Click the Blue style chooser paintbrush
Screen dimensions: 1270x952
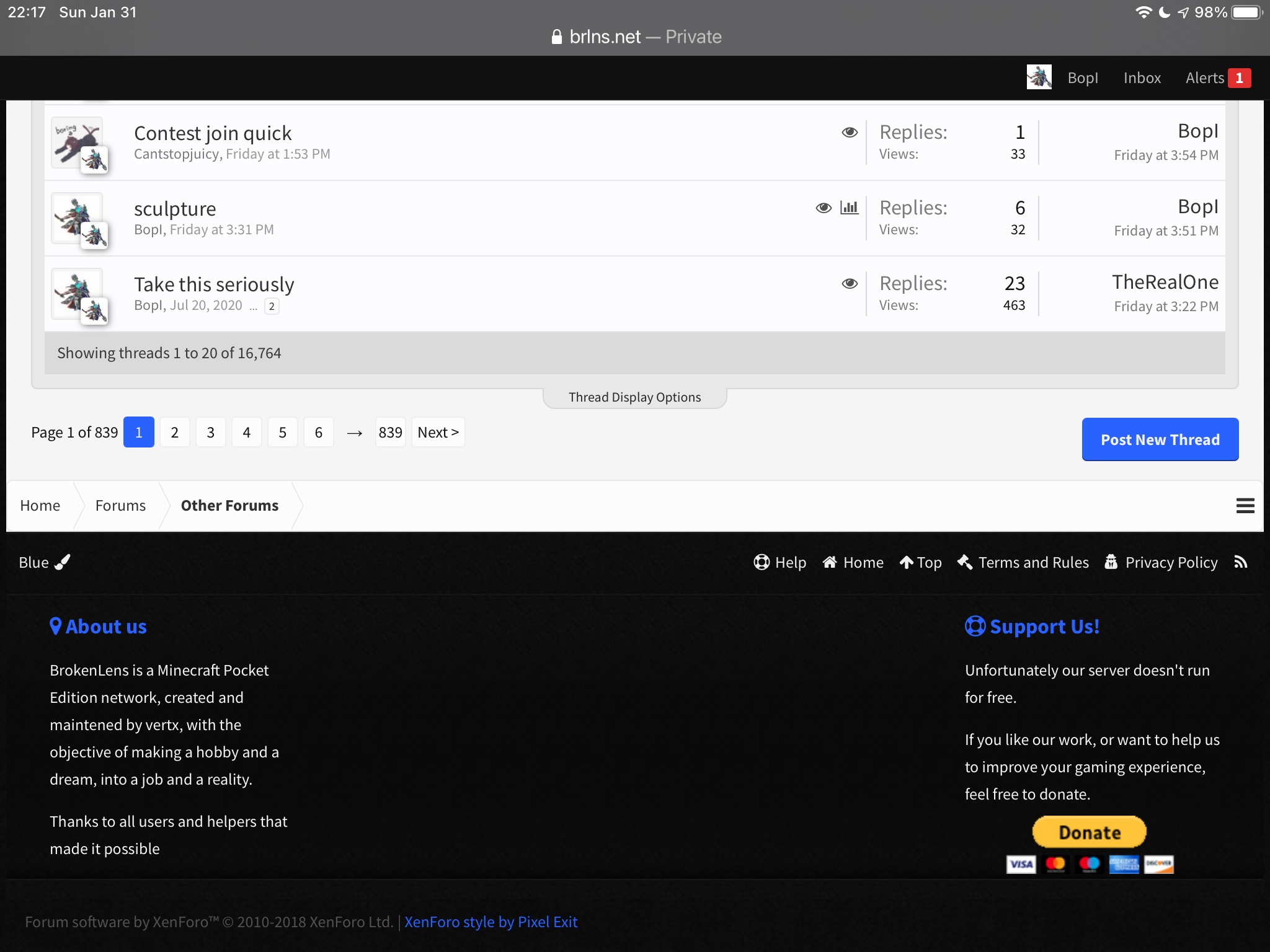pyautogui.click(x=45, y=562)
